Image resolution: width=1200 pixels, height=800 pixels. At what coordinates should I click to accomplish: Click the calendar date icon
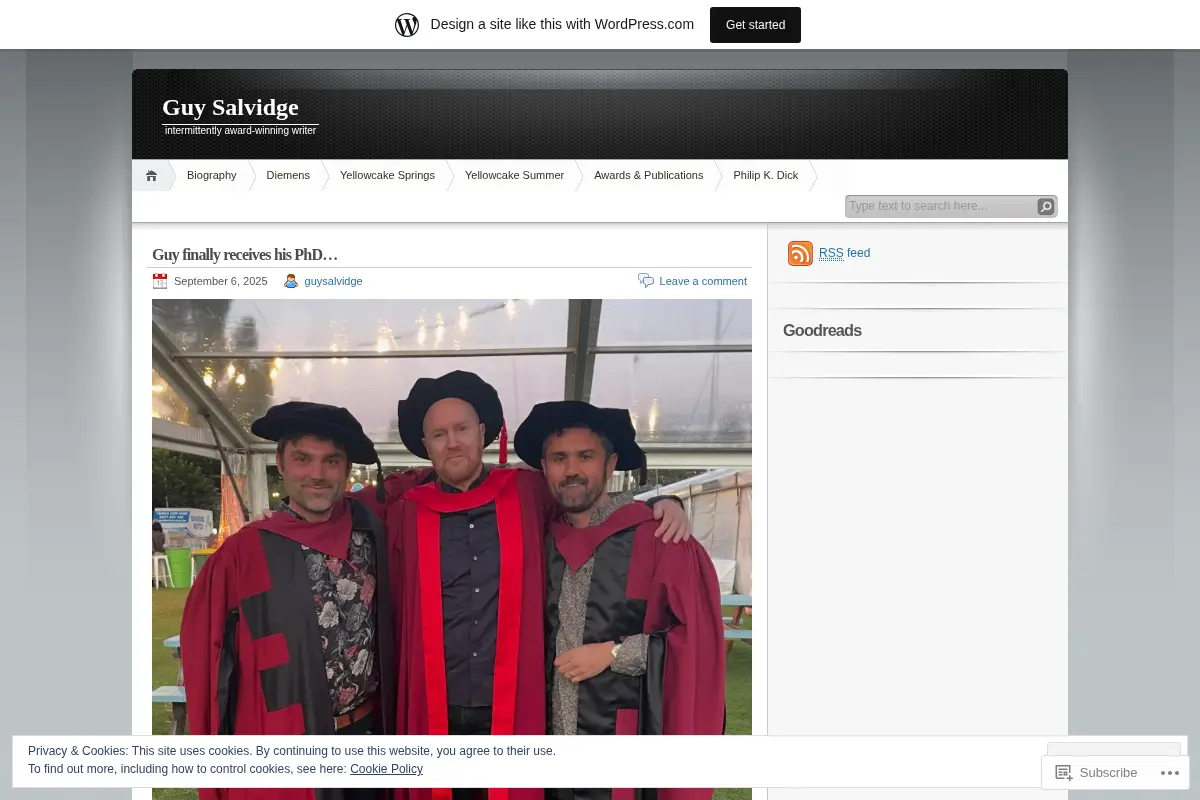160,281
